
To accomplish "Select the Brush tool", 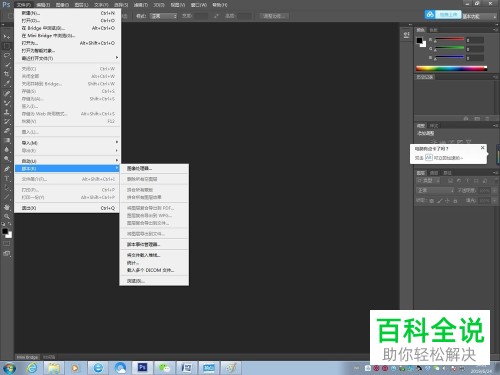I will (7, 102).
